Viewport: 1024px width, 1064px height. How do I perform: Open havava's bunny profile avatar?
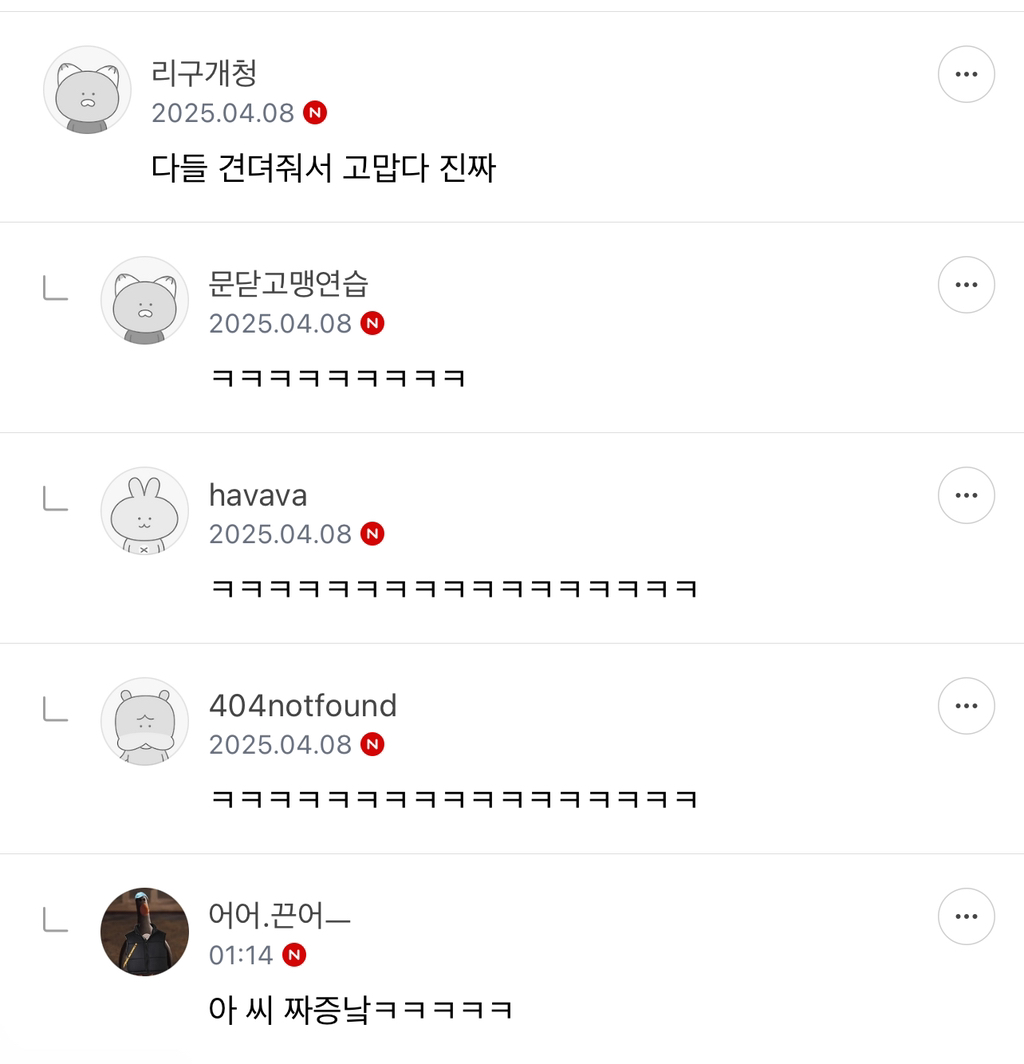pyautogui.click(x=145, y=510)
